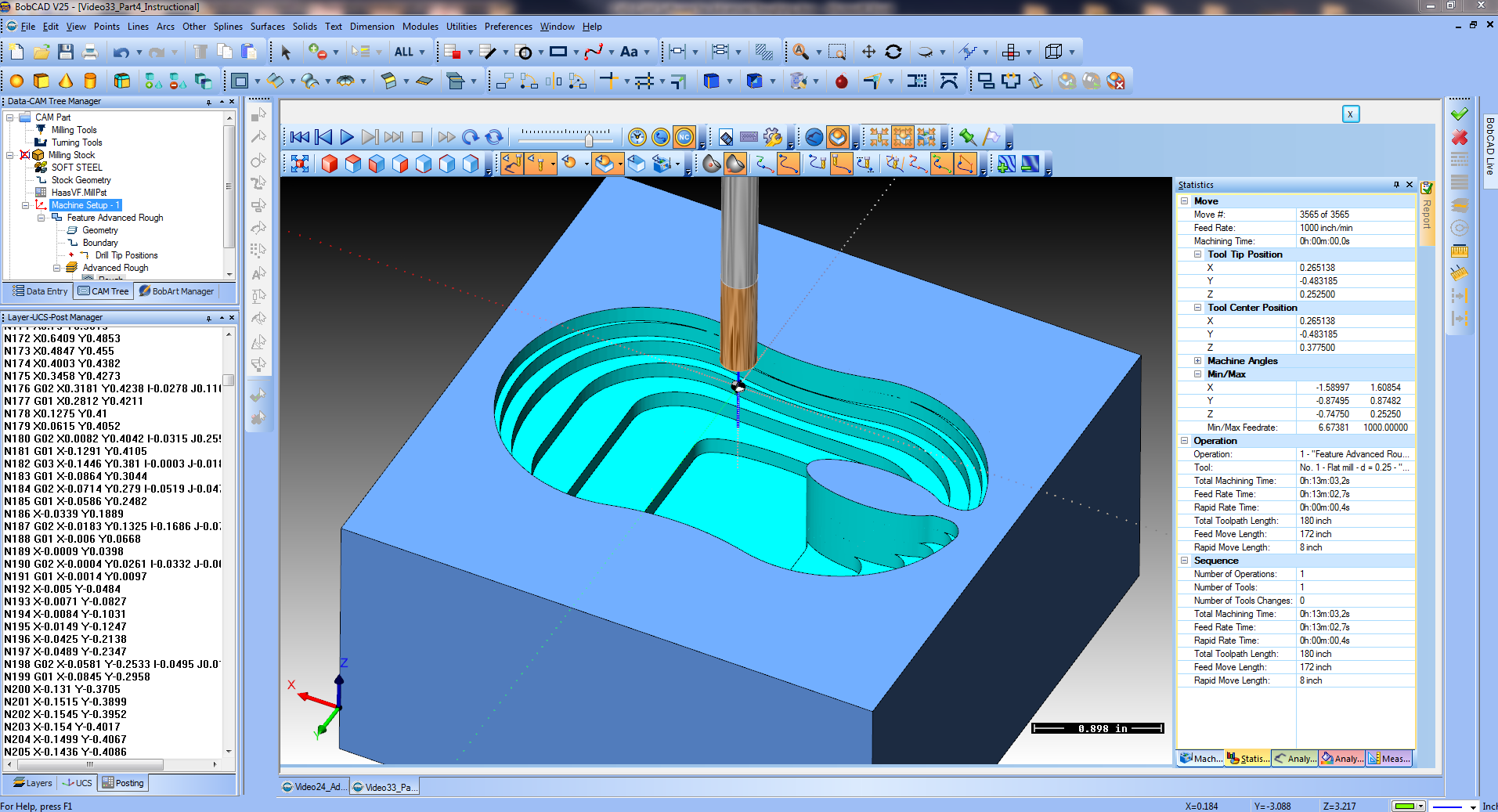The width and height of the screenshot is (1498, 812).
Task: Toggle stock material display orange button
Action: [x=838, y=137]
